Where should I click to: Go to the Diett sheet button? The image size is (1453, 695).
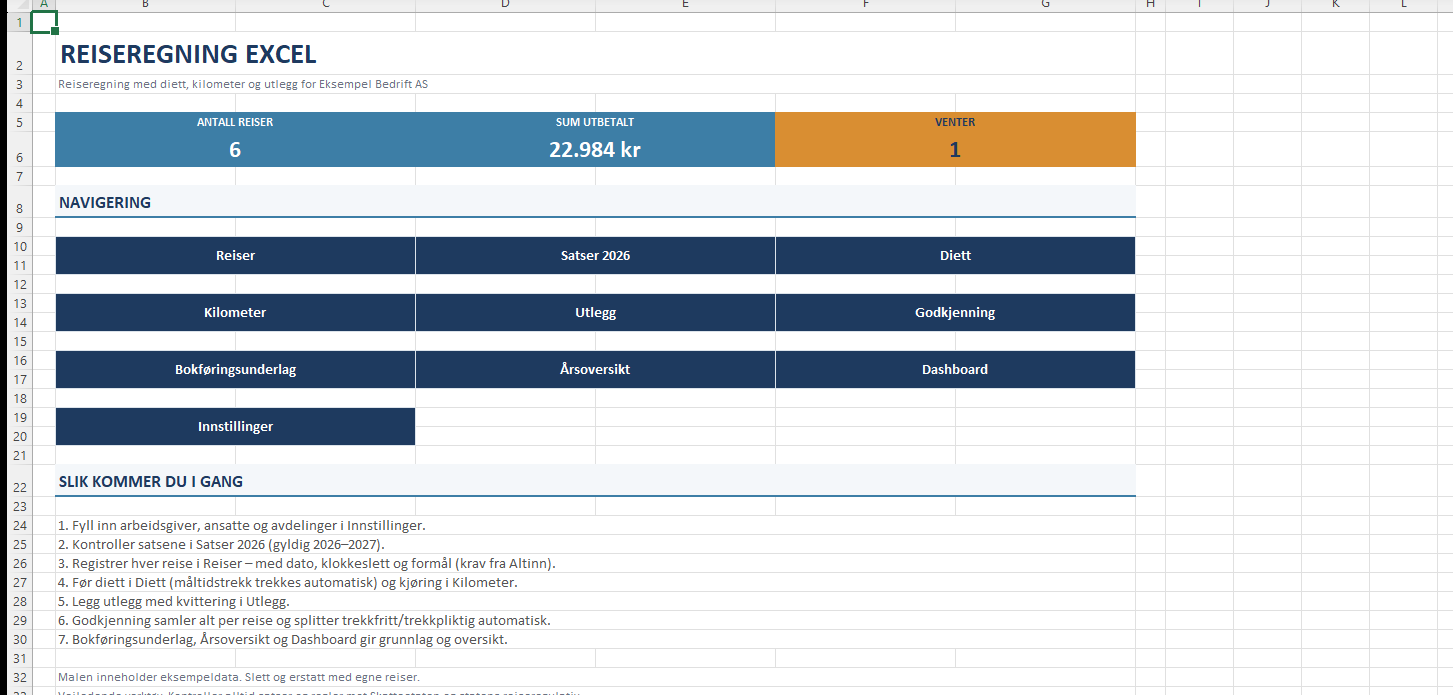[x=955, y=255]
